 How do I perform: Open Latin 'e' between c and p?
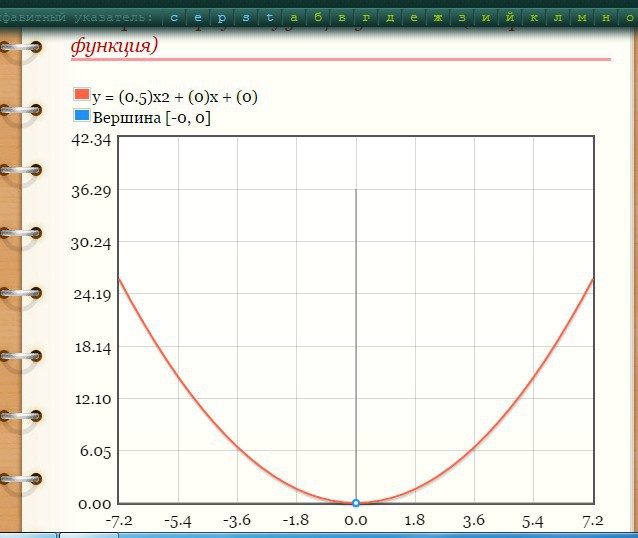coord(198,18)
